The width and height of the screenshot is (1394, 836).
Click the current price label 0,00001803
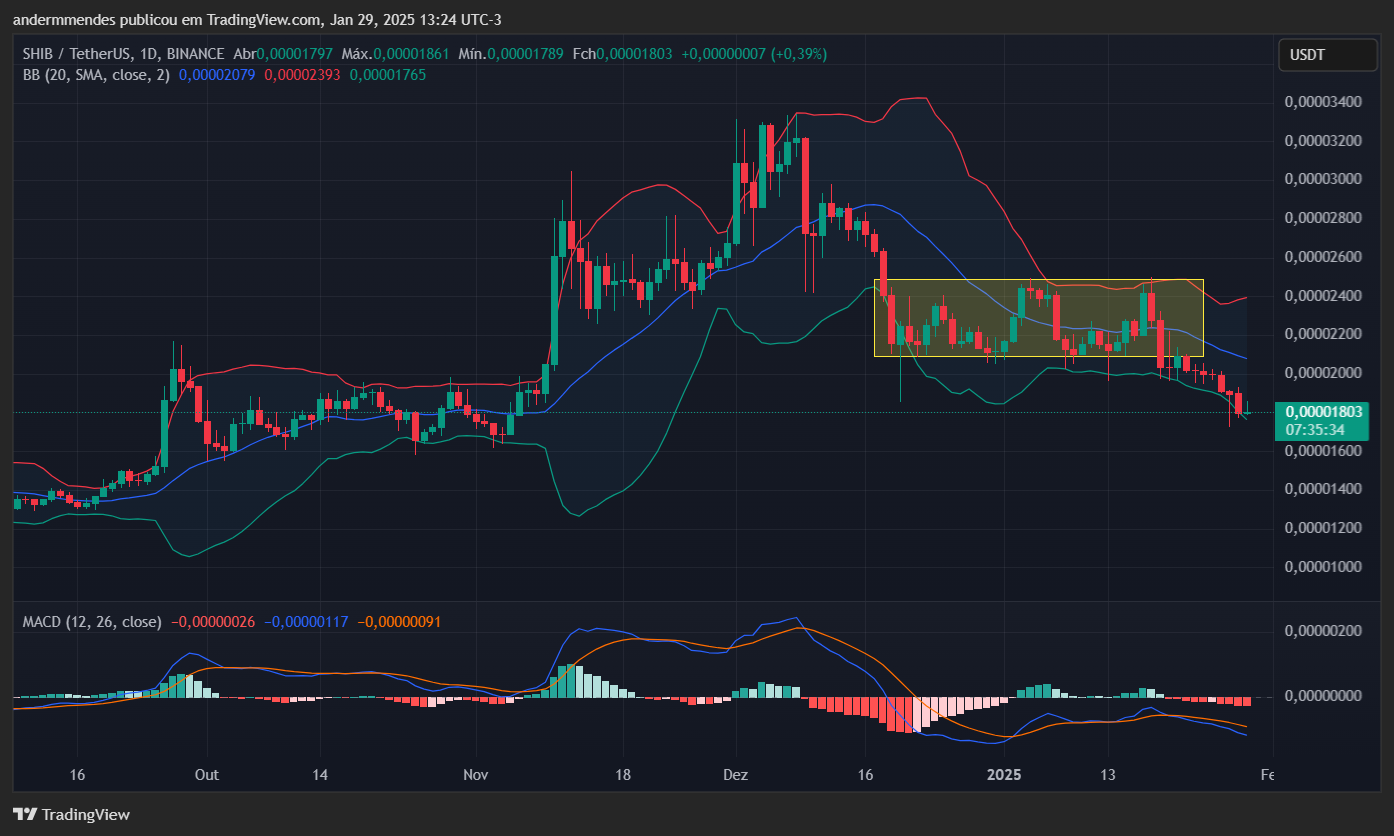pyautogui.click(x=1326, y=412)
